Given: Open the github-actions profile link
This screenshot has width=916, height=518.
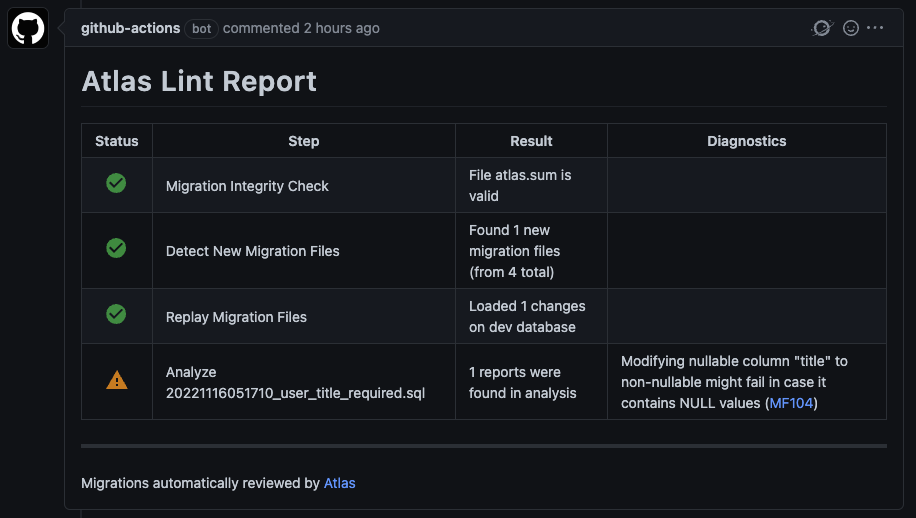Looking at the screenshot, I should [130, 28].
